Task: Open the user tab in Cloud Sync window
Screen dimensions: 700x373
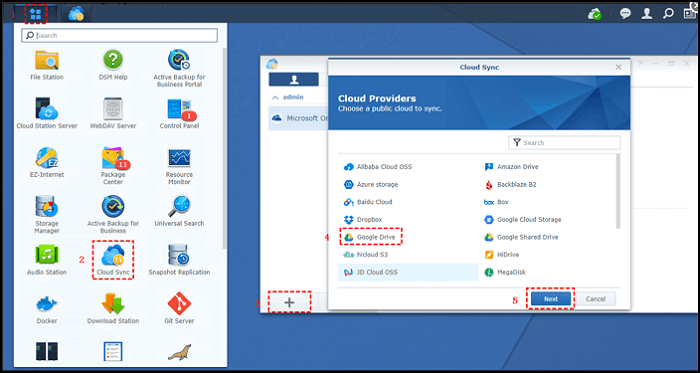Action: click(x=294, y=79)
